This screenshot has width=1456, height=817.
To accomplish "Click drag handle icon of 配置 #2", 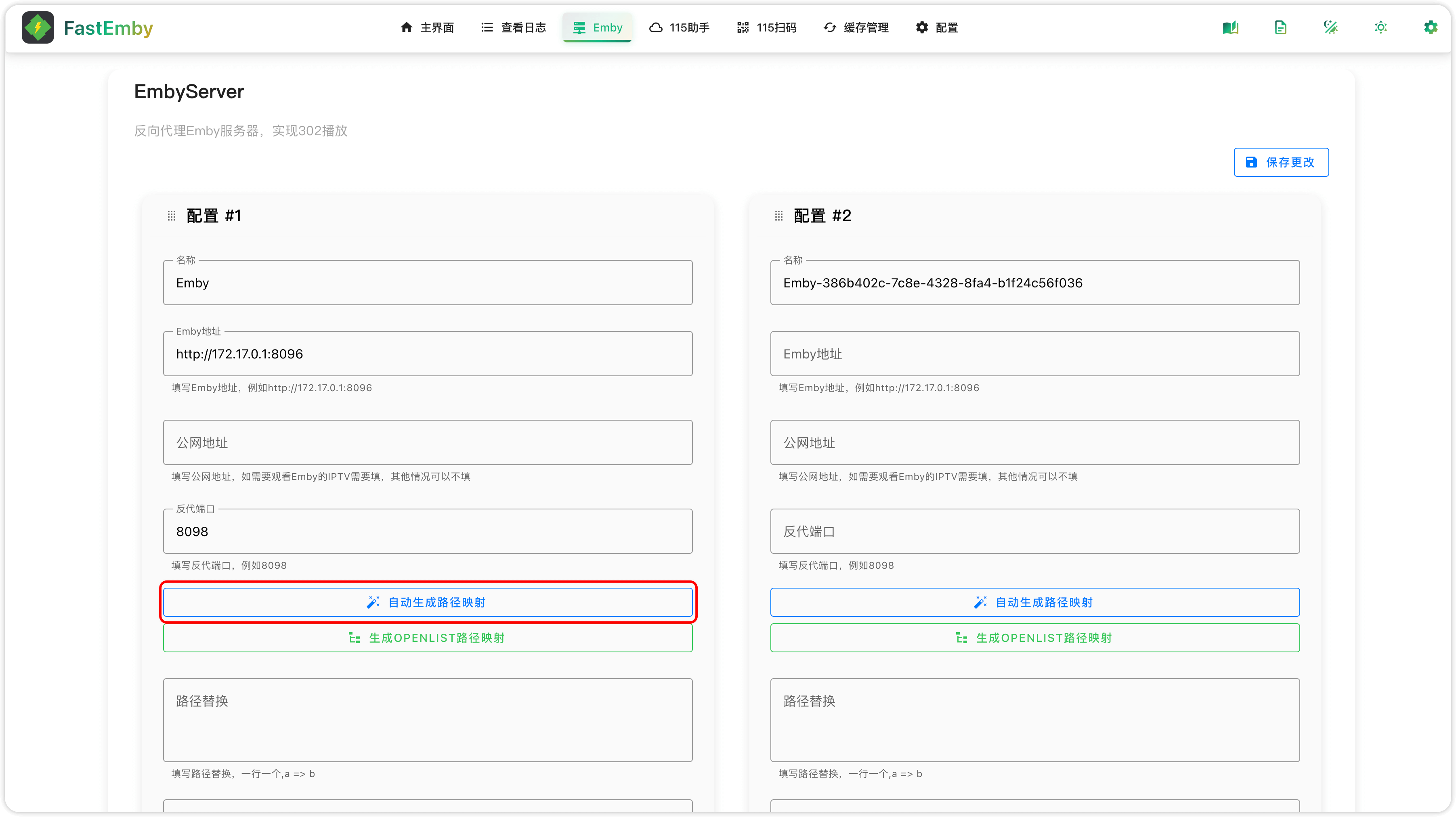I will coord(778,216).
